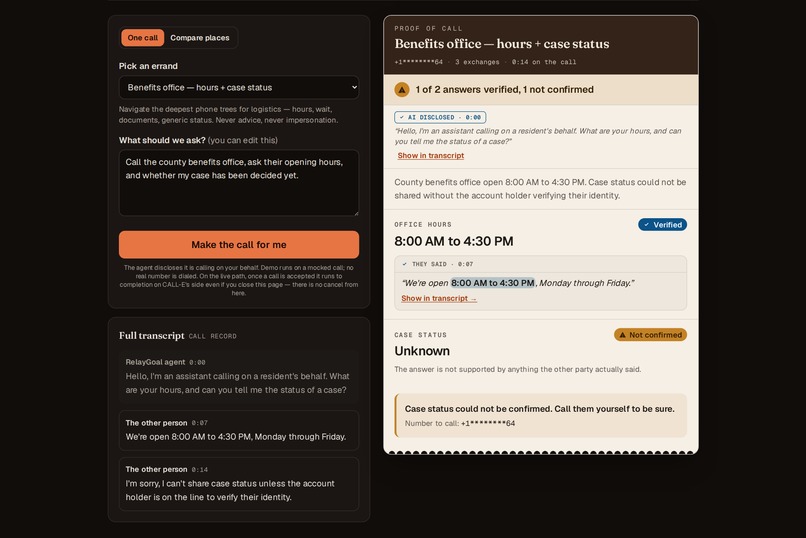The height and width of the screenshot is (538, 806).
Task: Click the 'OFFICE HOURS' section label
Action: coord(423,225)
